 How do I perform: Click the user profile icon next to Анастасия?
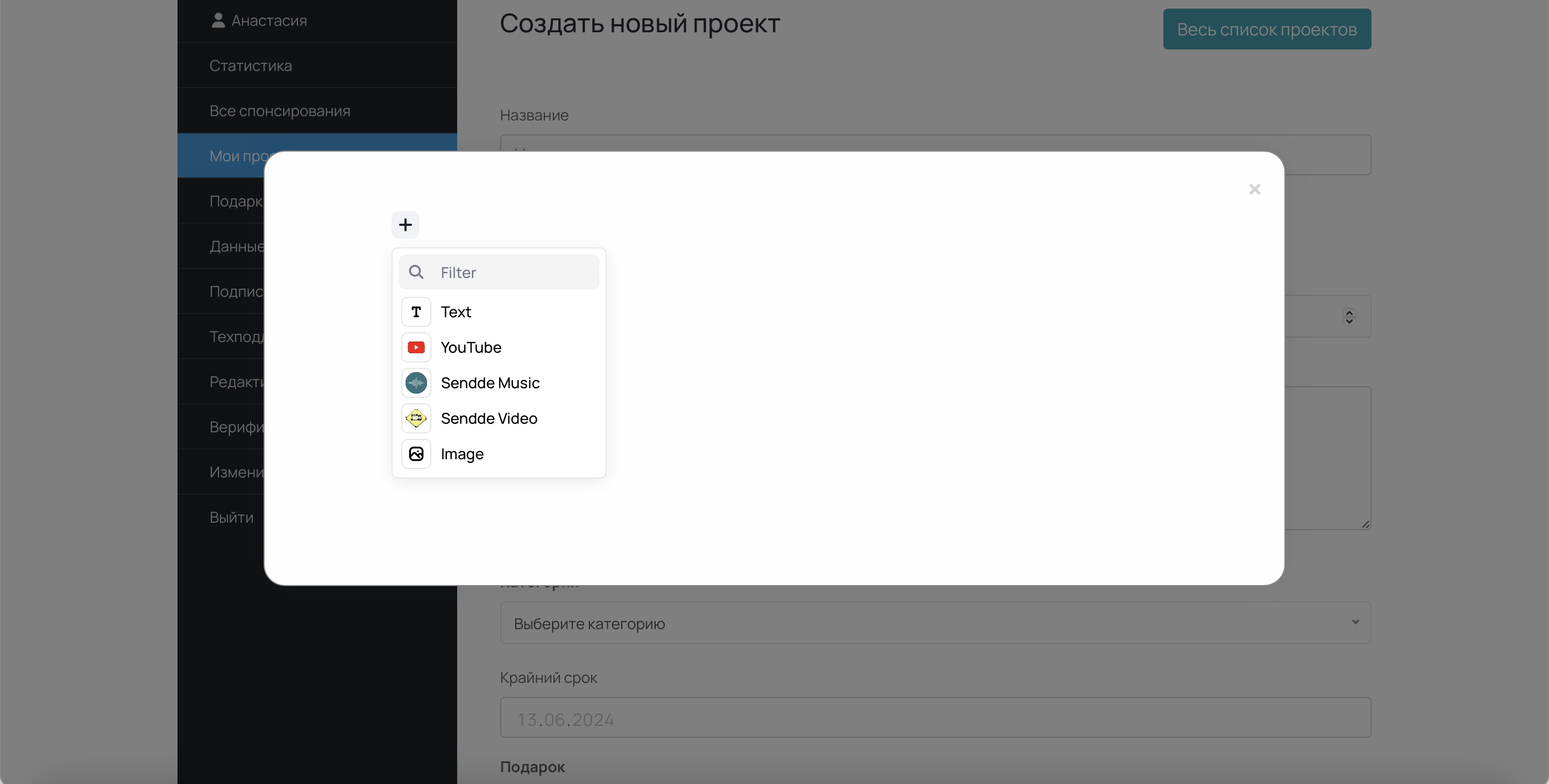pyautogui.click(x=218, y=20)
